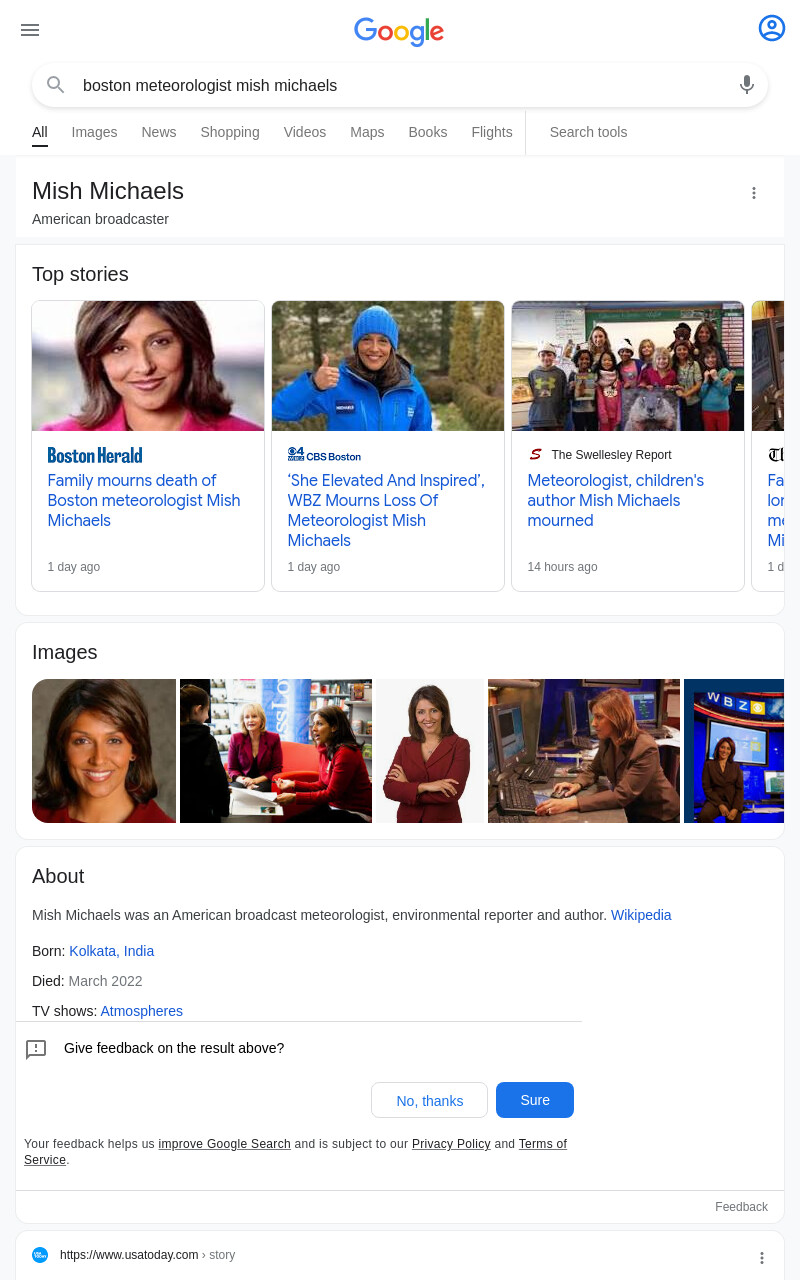Click in the search query field
Viewport: 800px width, 1280px height.
pyautogui.click(x=400, y=86)
